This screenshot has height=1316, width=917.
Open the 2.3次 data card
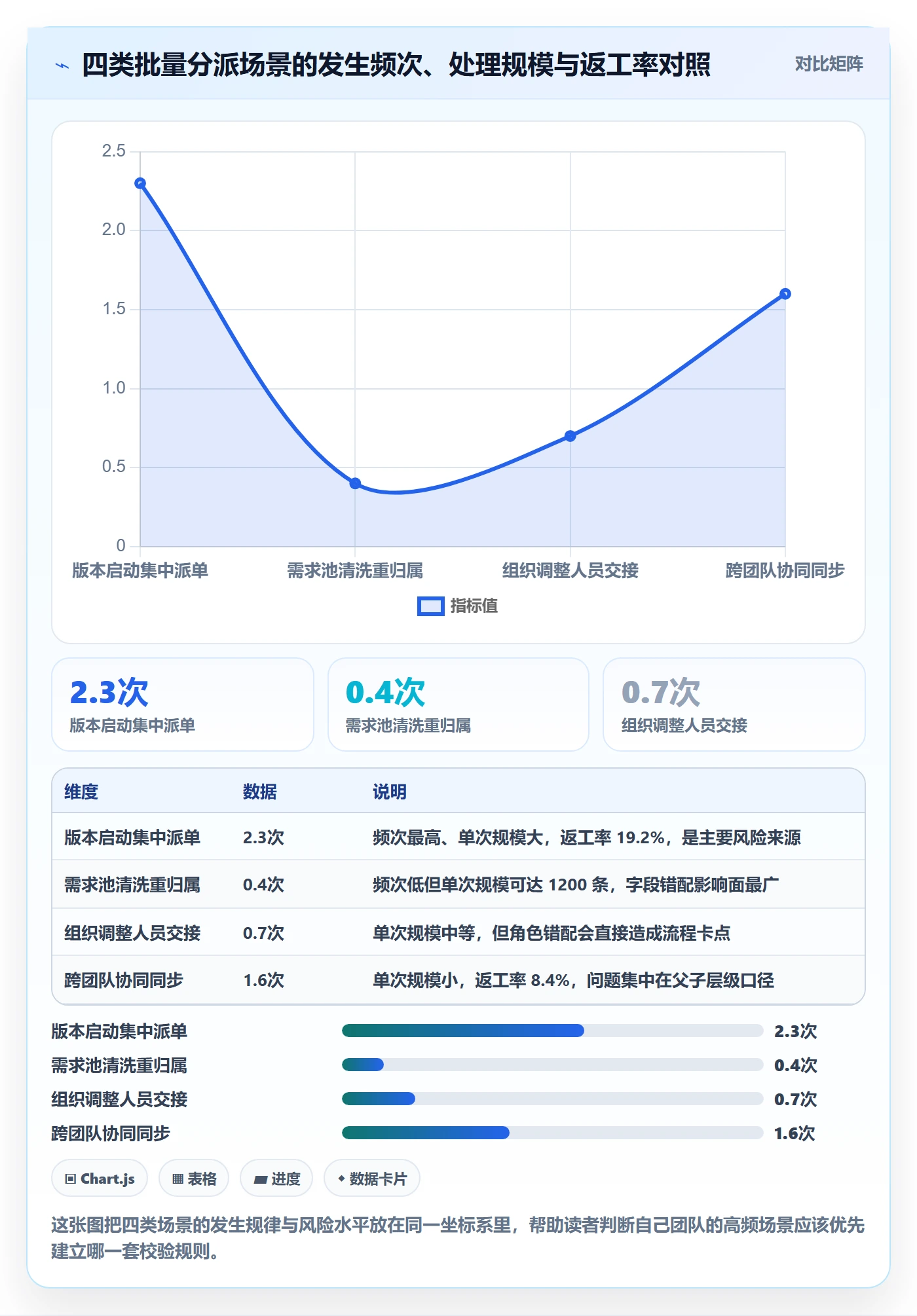183,704
